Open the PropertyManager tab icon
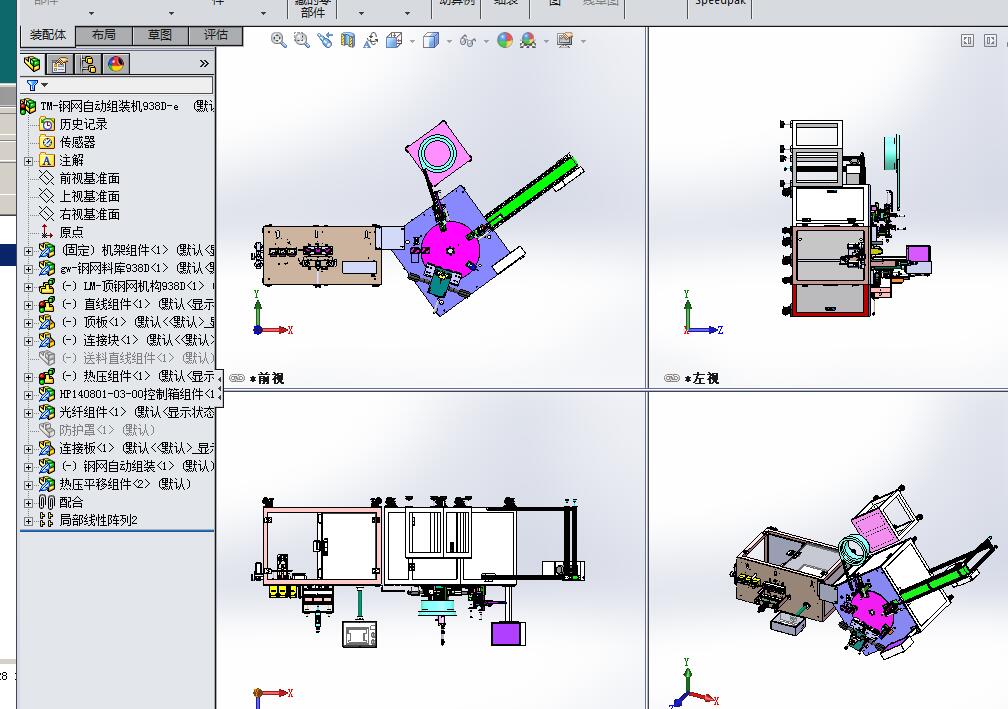The height and width of the screenshot is (709, 1008). pyautogui.click(x=58, y=62)
